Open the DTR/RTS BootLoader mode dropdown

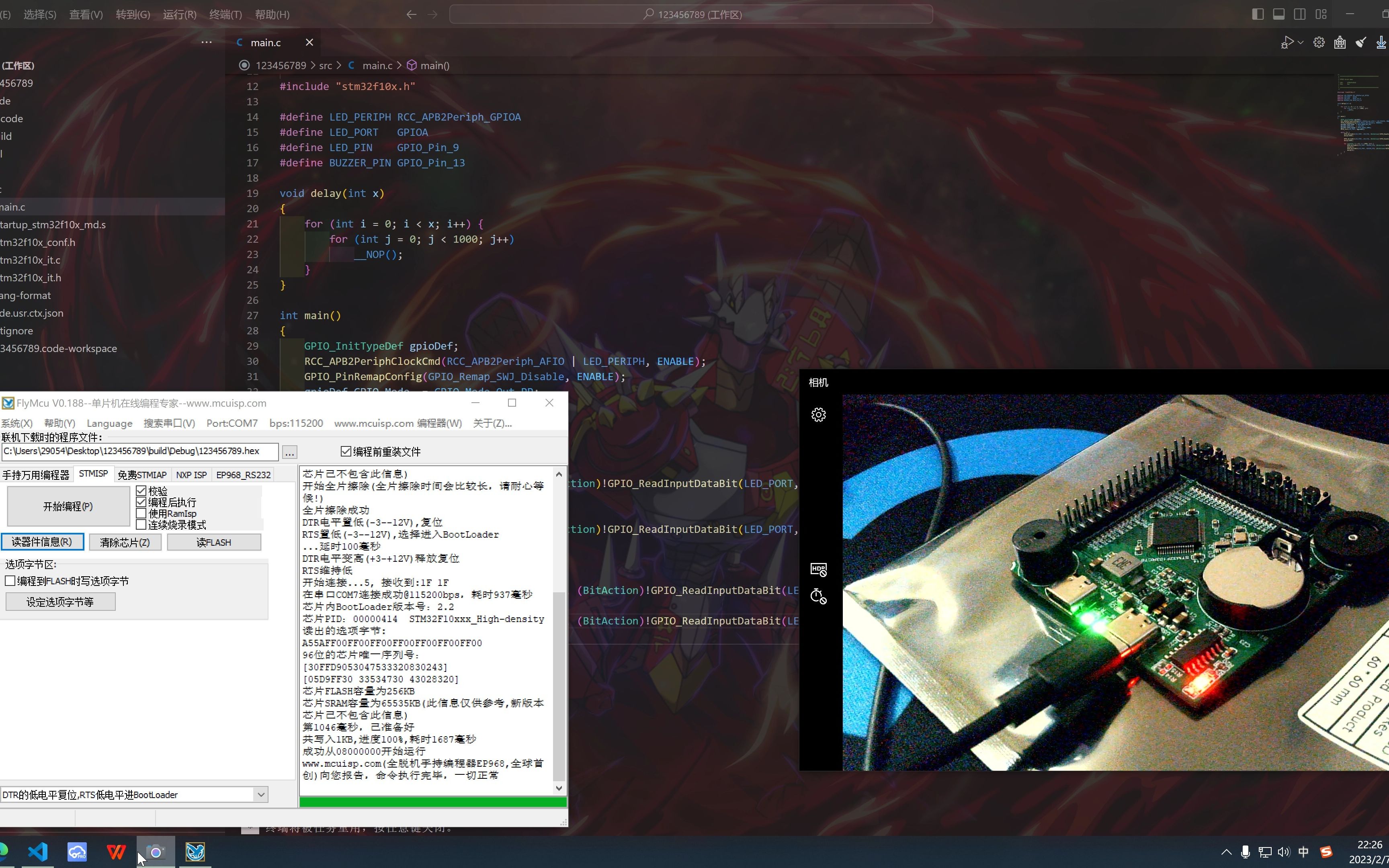260,794
